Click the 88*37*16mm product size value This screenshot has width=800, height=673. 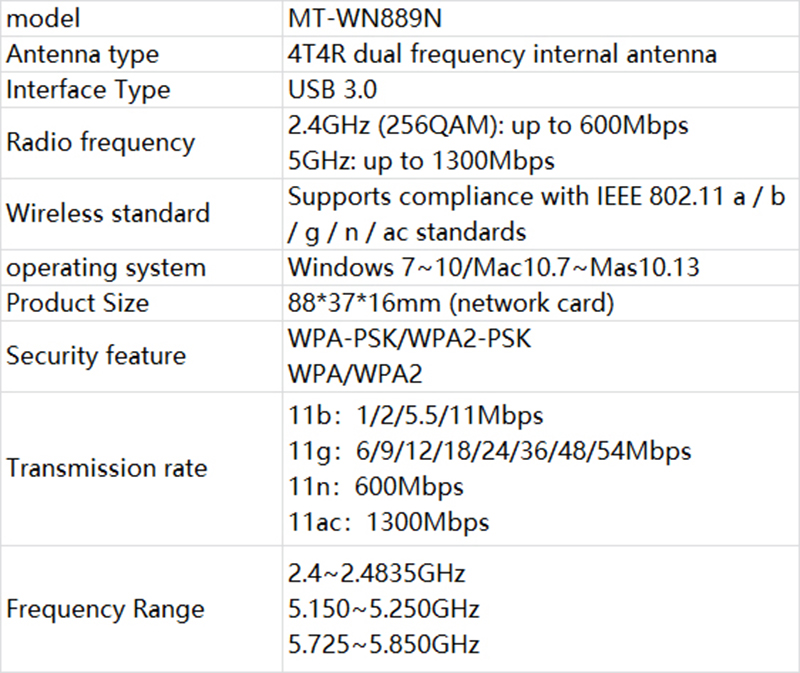pyautogui.click(x=449, y=303)
